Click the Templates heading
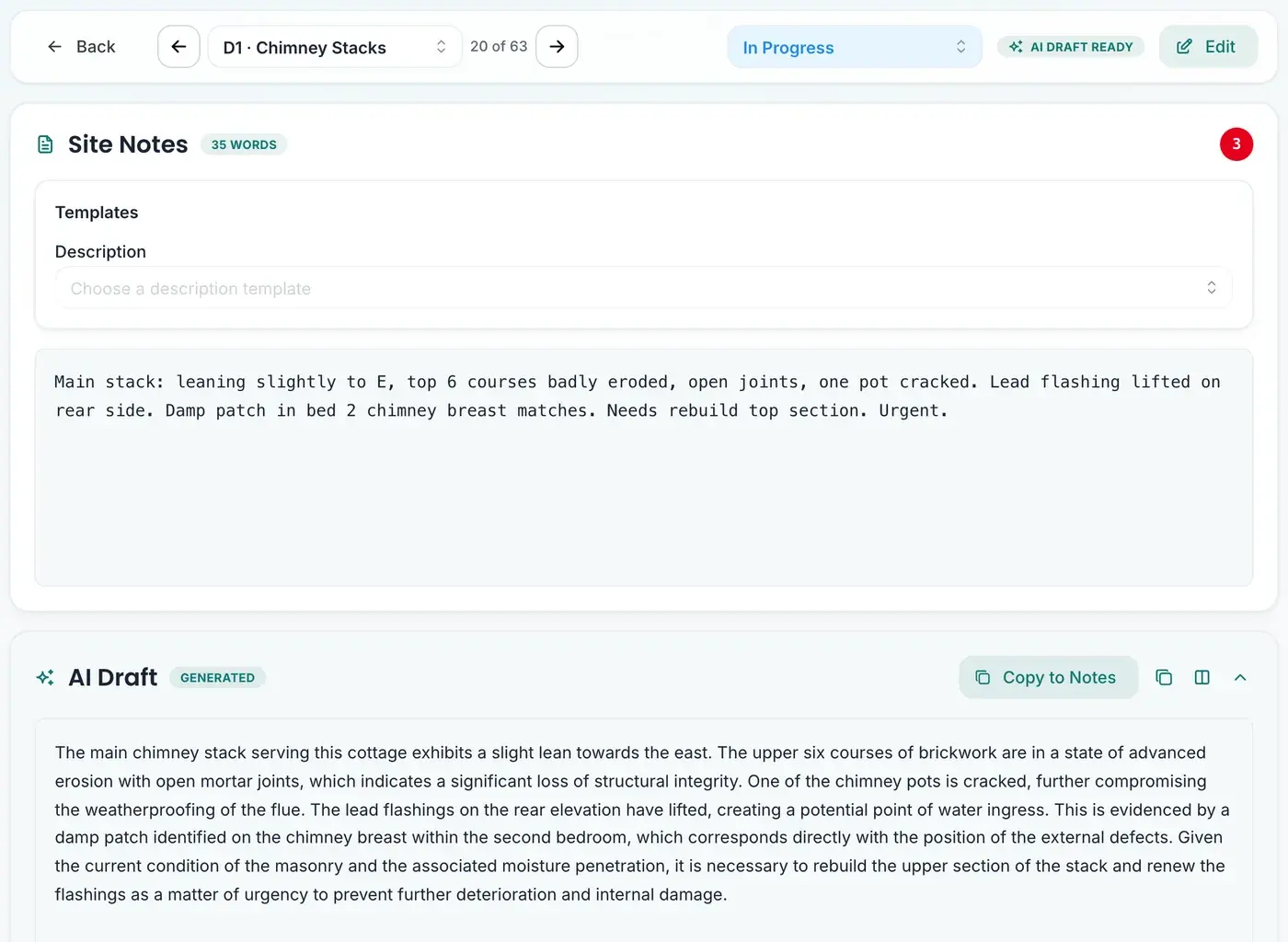Viewport: 1288px width, 942px height. (x=97, y=213)
